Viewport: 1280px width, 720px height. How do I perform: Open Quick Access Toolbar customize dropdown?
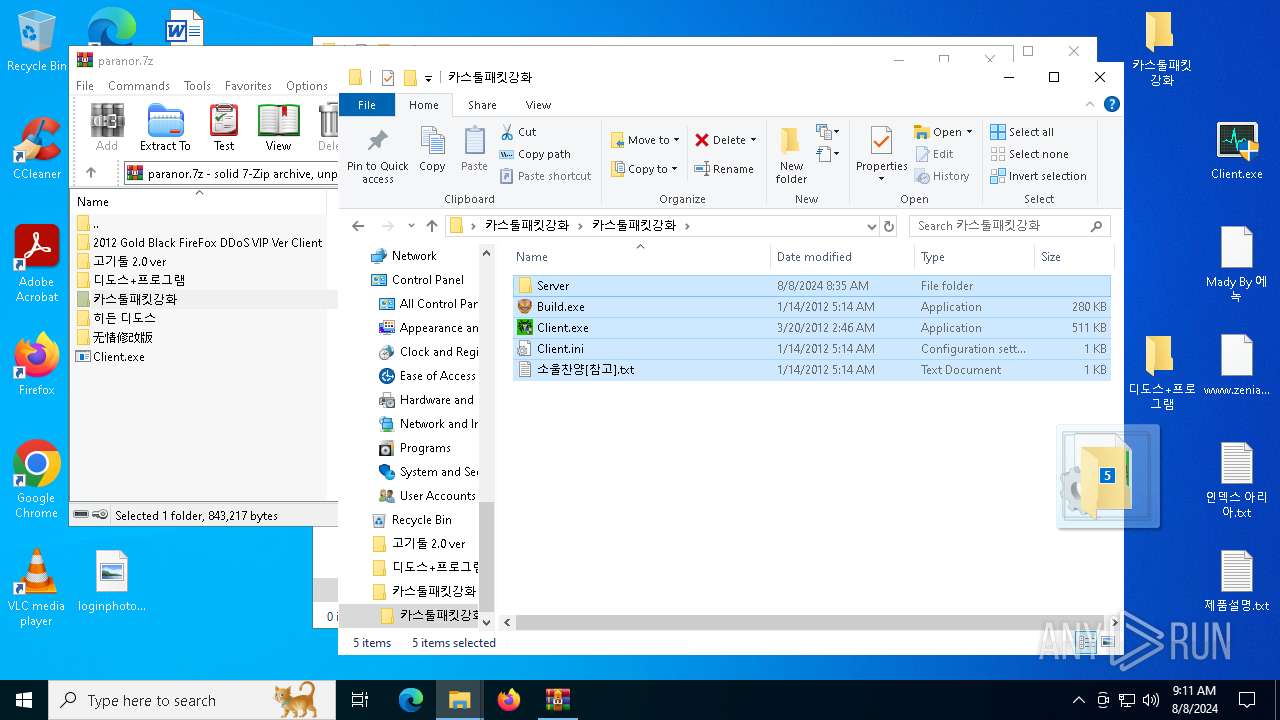[429, 78]
